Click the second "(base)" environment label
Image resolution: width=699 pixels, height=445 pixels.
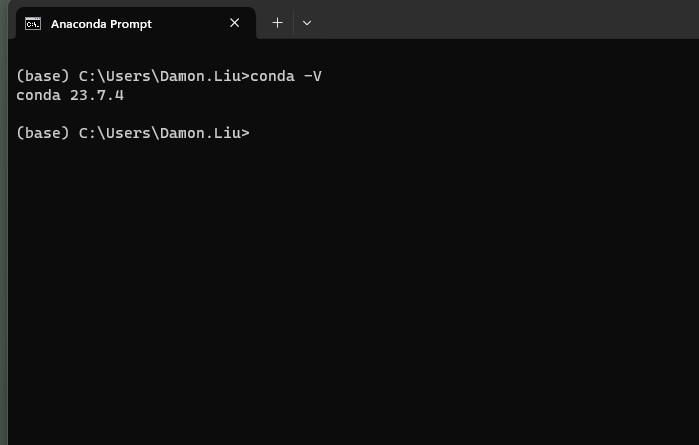click(x=42, y=134)
